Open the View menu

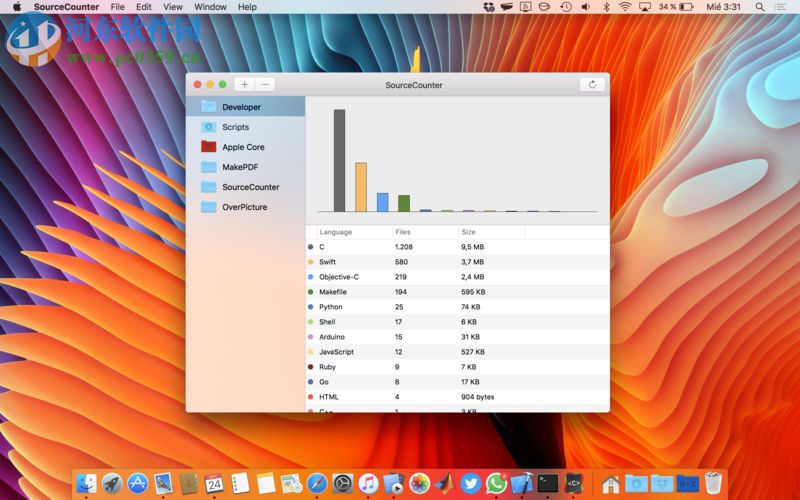tap(173, 7)
